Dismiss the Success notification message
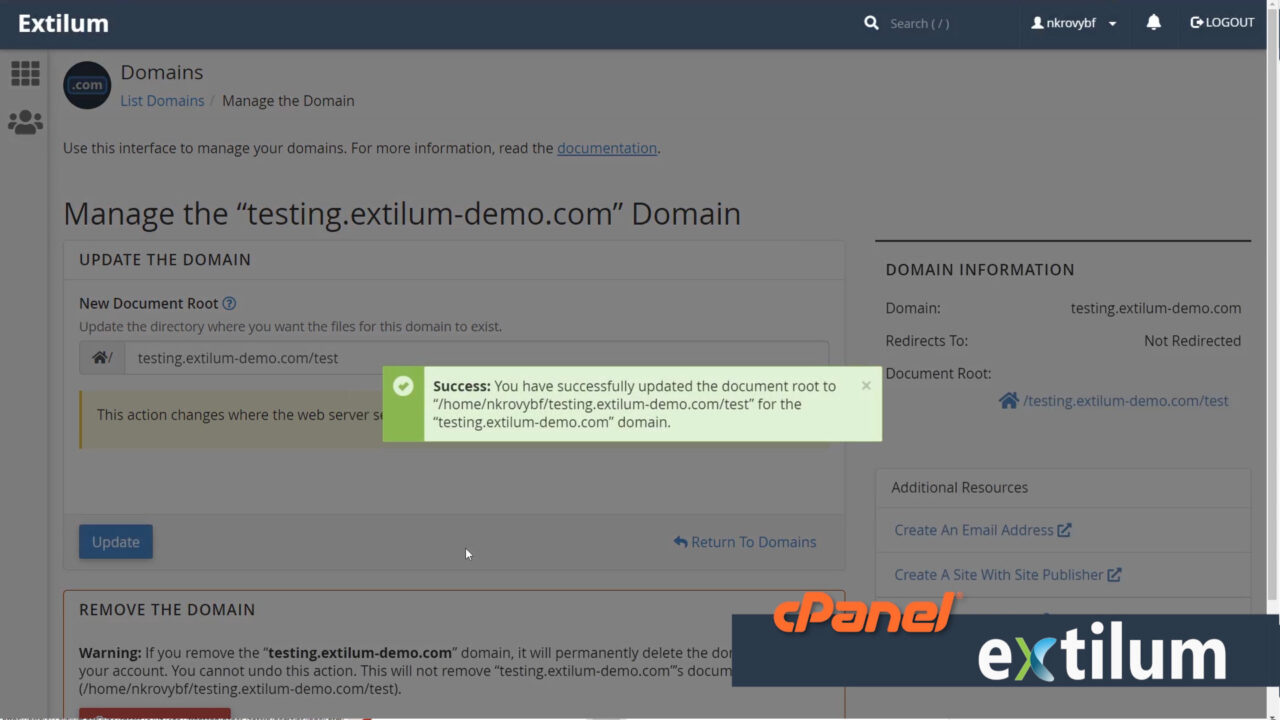 tap(865, 385)
